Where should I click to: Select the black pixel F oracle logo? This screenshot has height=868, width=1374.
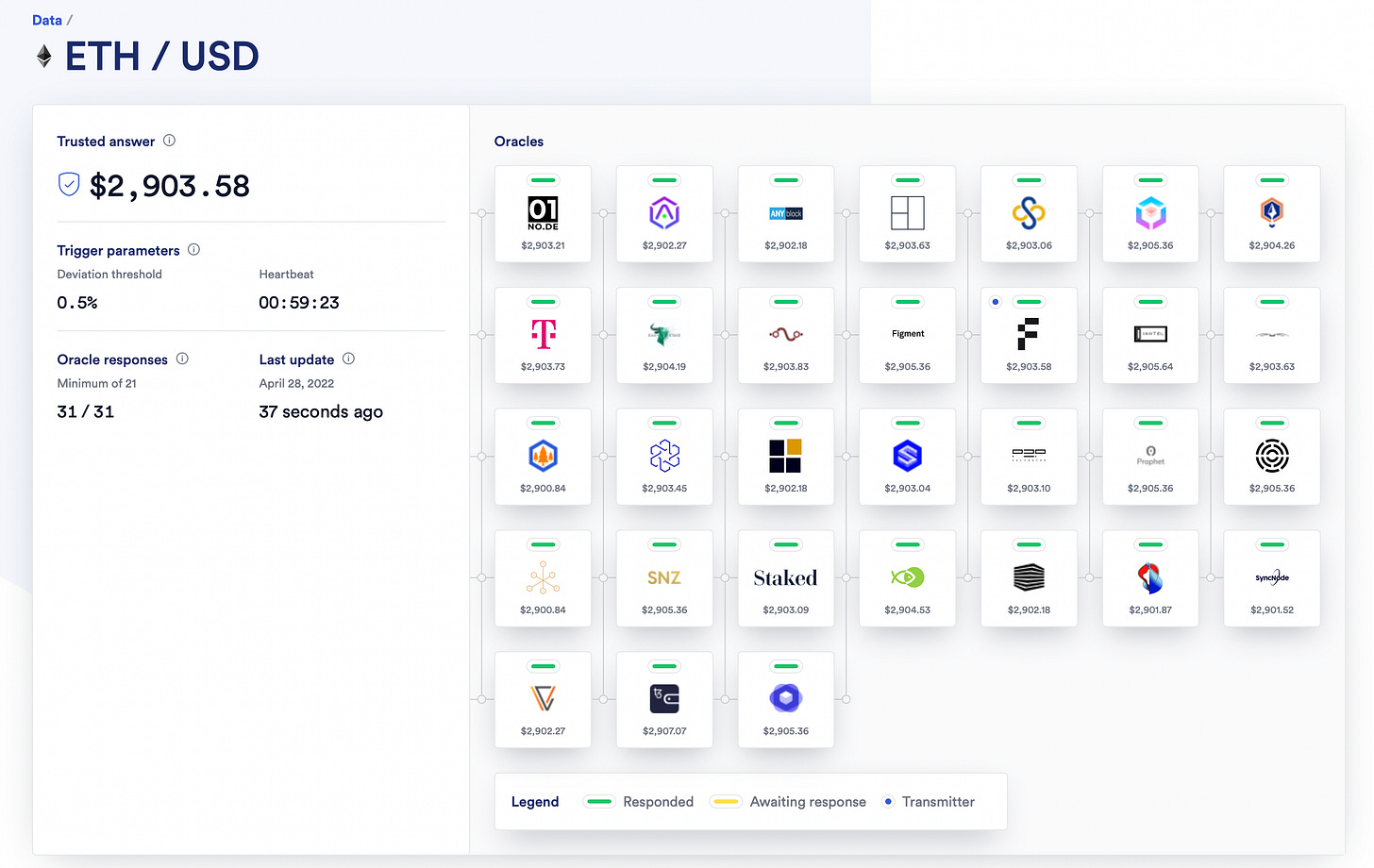[1029, 334]
